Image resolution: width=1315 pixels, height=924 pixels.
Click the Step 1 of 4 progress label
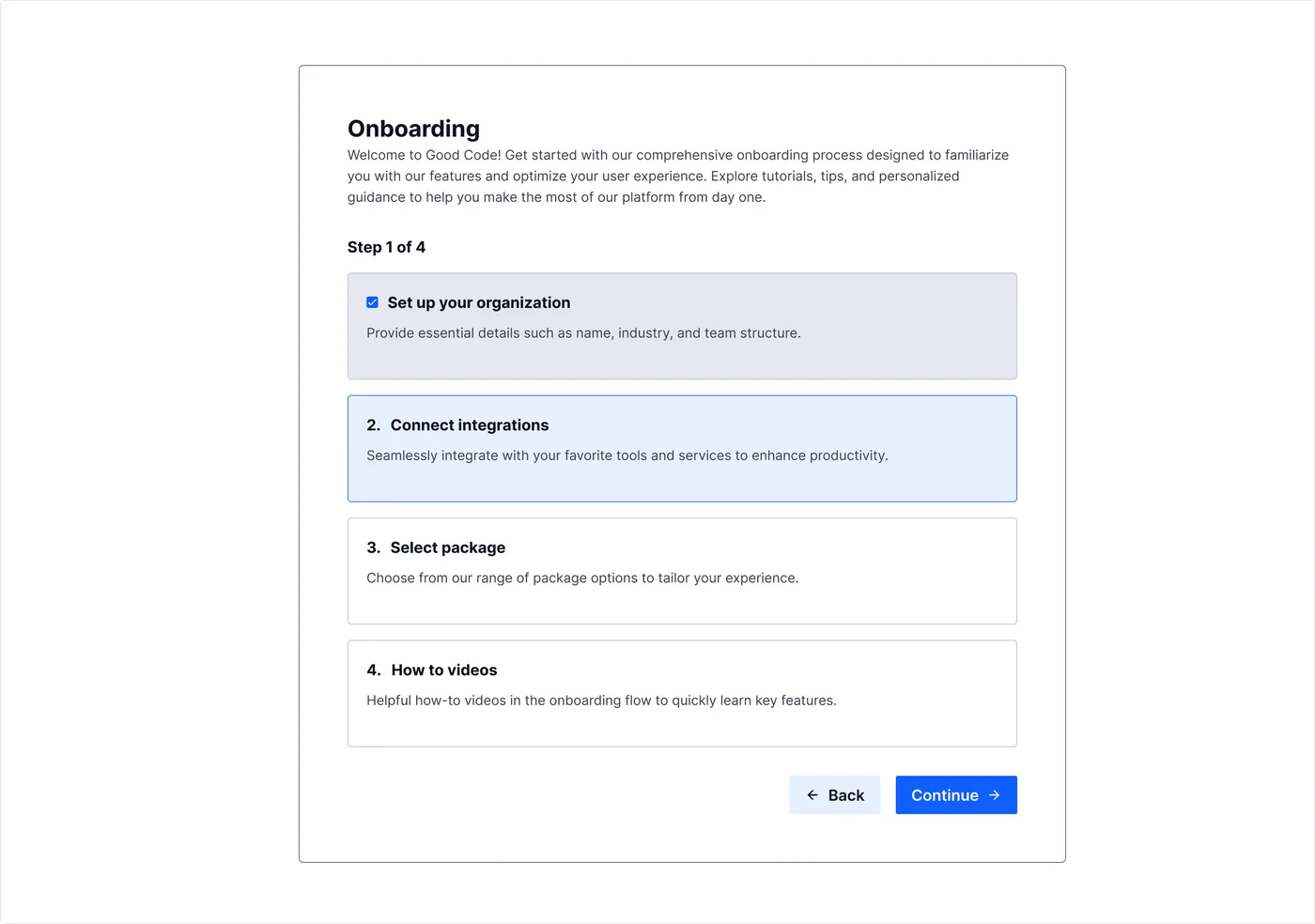pos(386,247)
